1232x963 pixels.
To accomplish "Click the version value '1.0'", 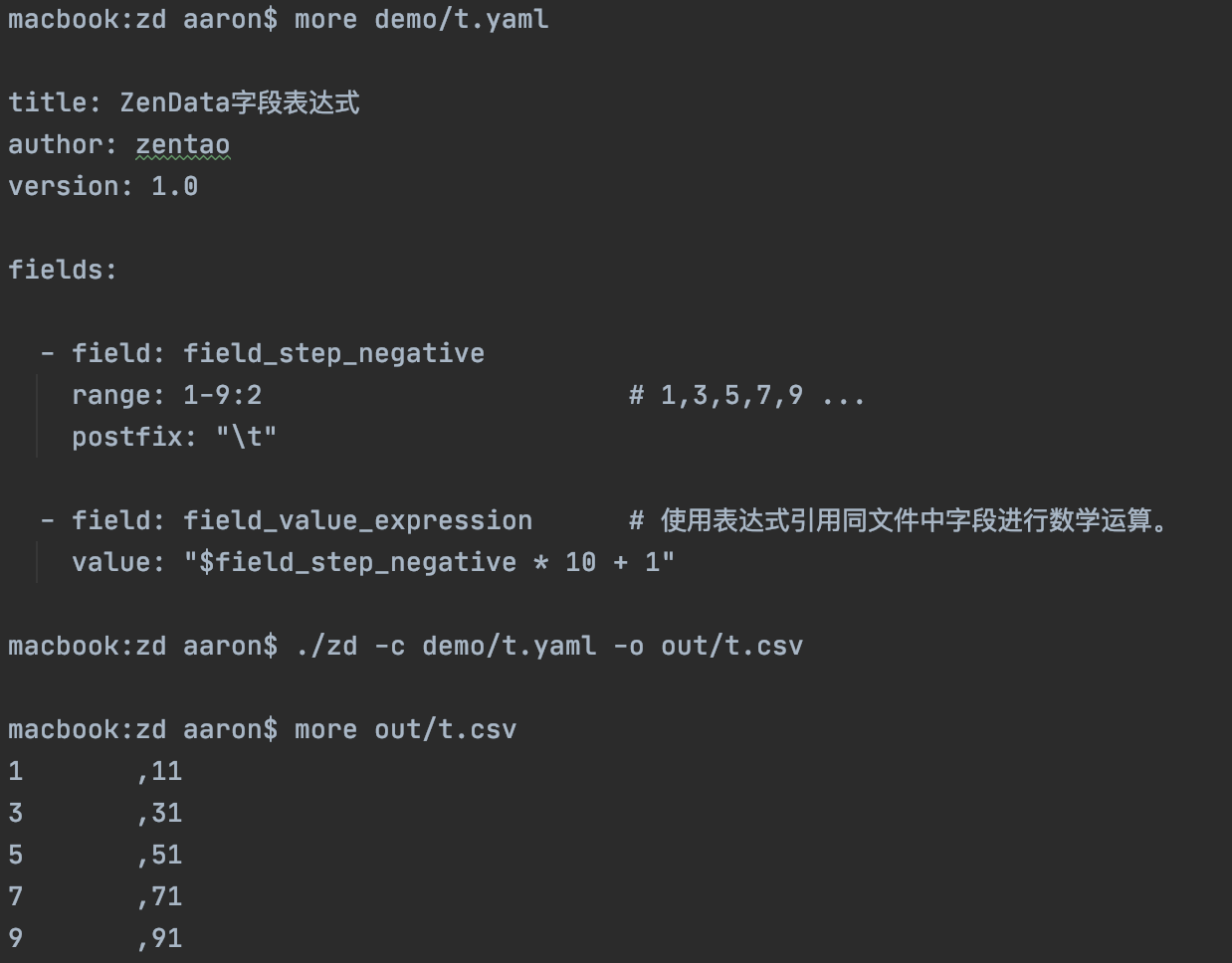I will pos(174,187).
